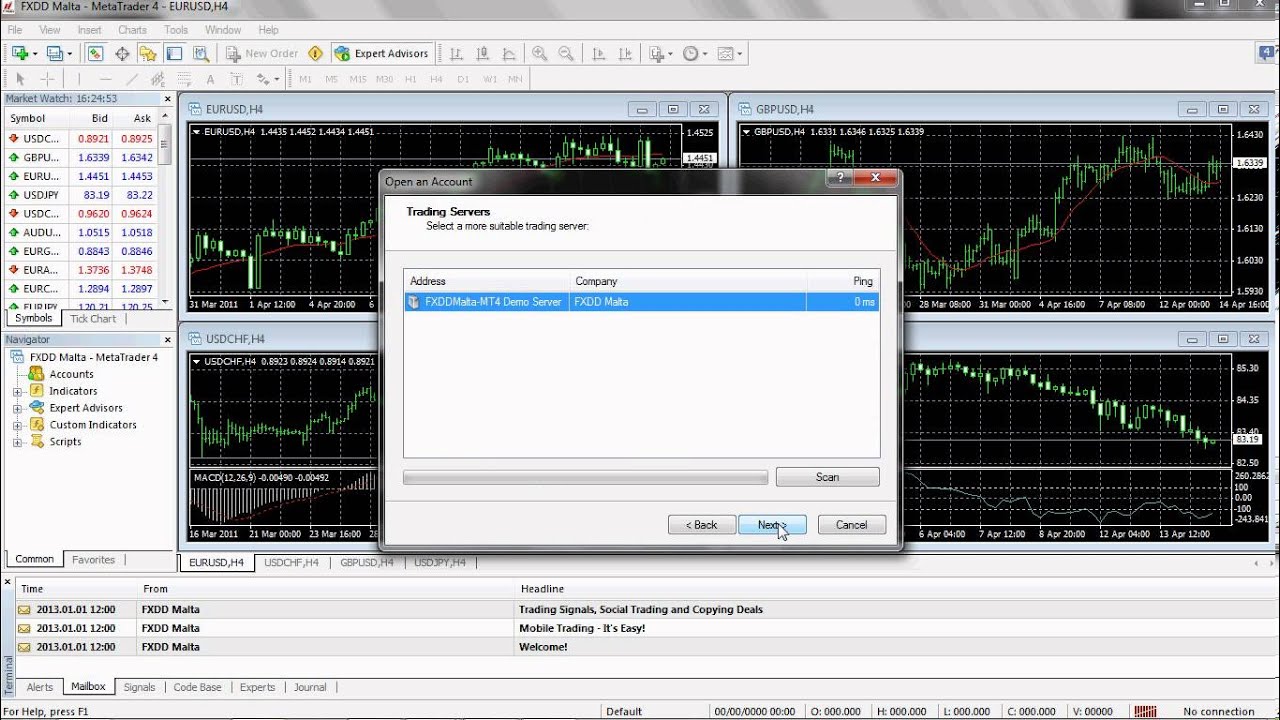Open the File menu

pyautogui.click(x=15, y=30)
